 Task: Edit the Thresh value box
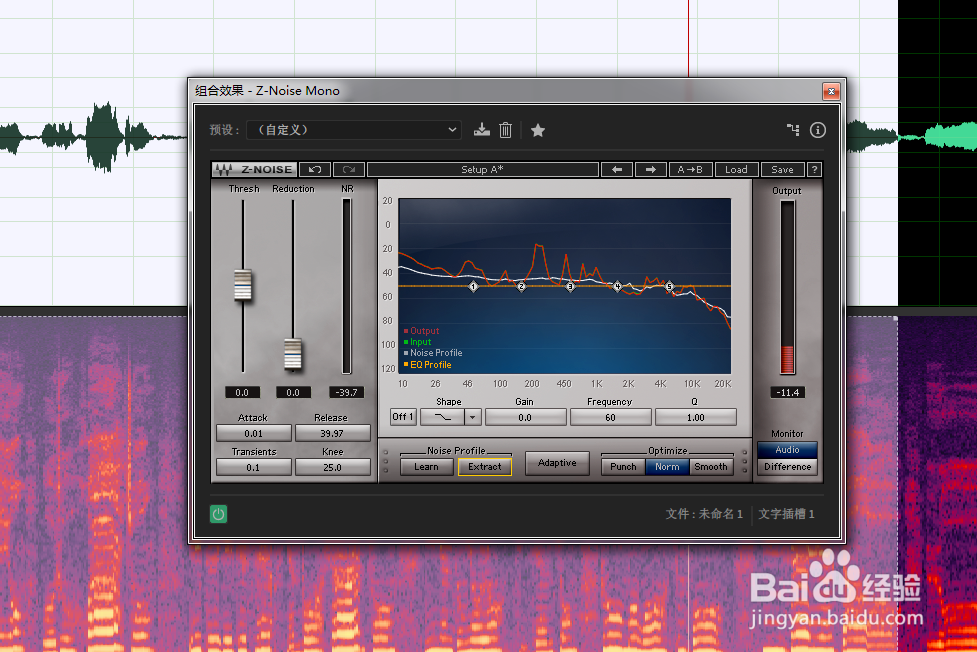pyautogui.click(x=242, y=393)
